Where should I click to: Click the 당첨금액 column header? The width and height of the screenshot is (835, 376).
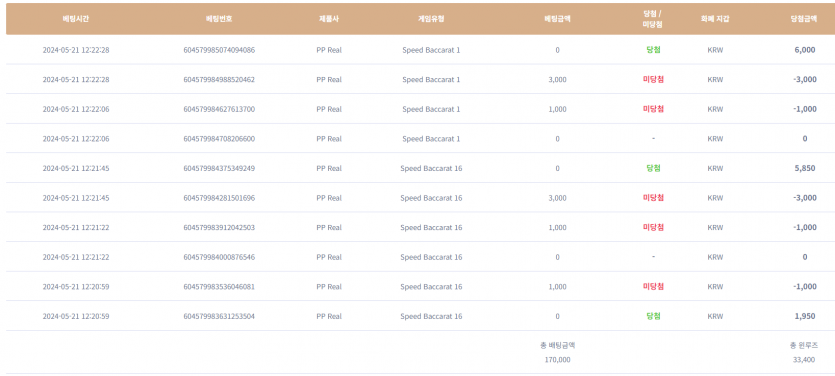click(x=804, y=19)
